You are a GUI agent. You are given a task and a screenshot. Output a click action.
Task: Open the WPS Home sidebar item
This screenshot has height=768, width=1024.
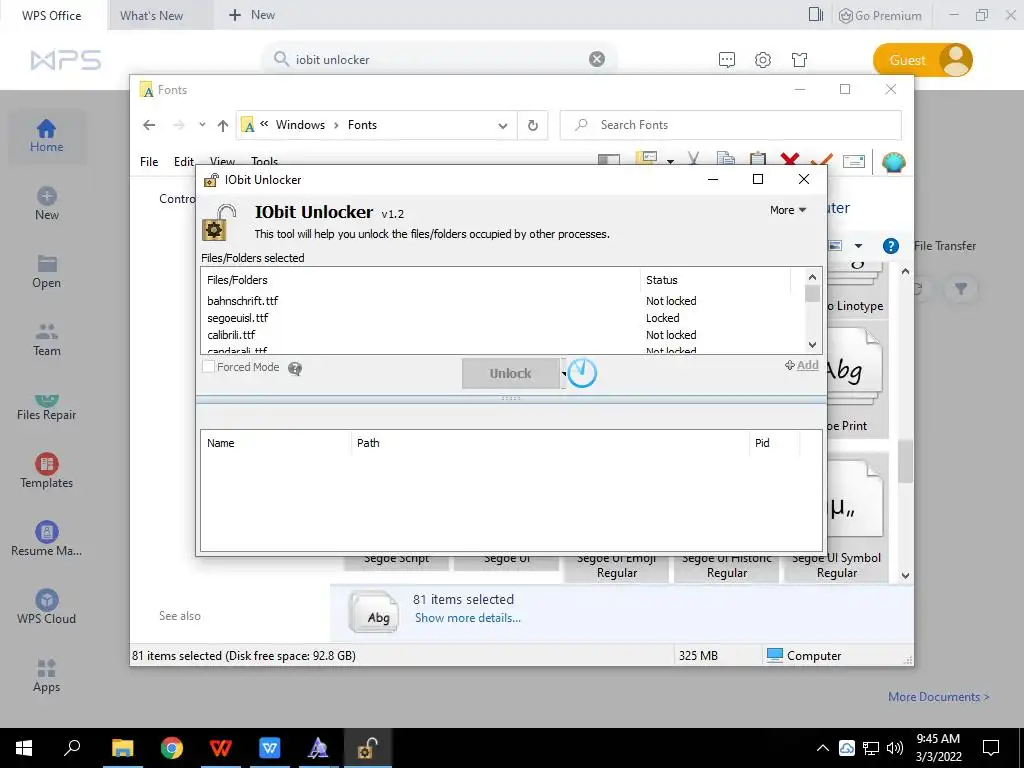pos(46,136)
